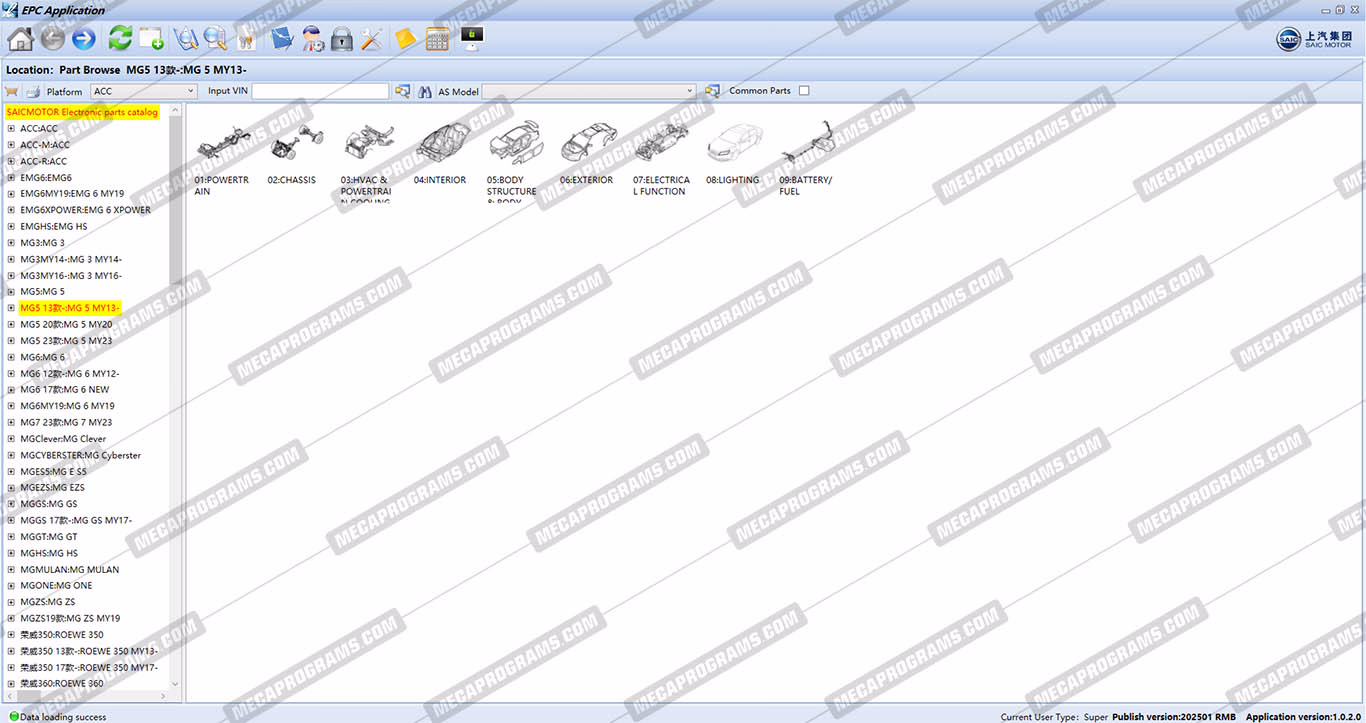1366x723 pixels.
Task: Go to the Home screen icon
Action: [x=20, y=39]
